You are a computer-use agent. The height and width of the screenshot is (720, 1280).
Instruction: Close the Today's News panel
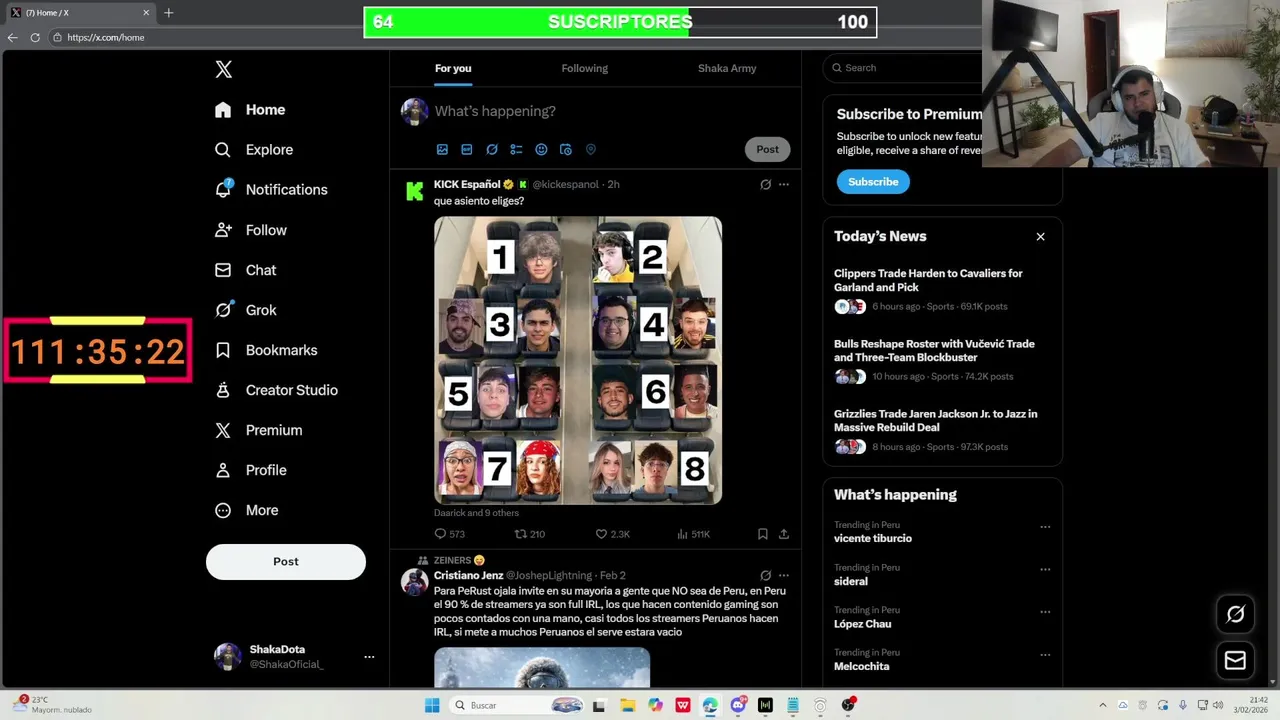[1040, 237]
